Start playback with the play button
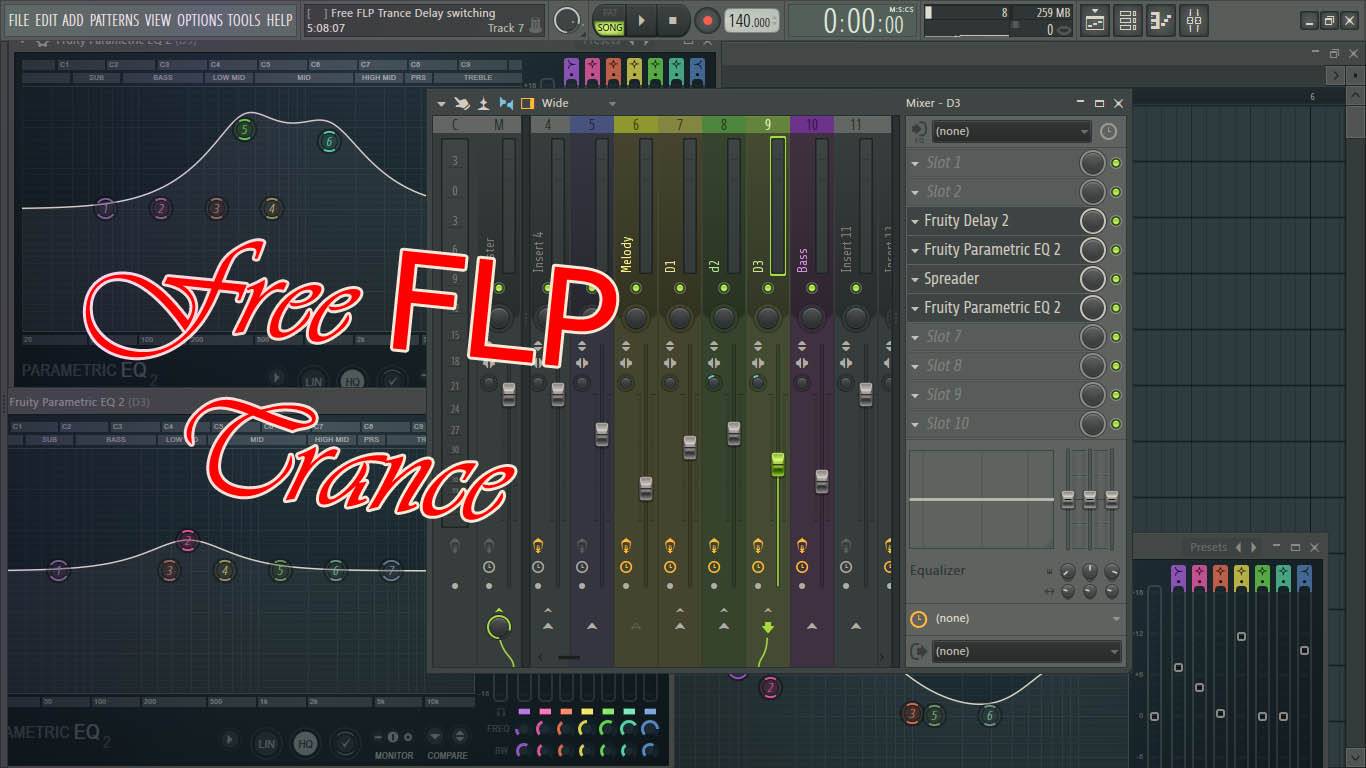 coord(641,20)
